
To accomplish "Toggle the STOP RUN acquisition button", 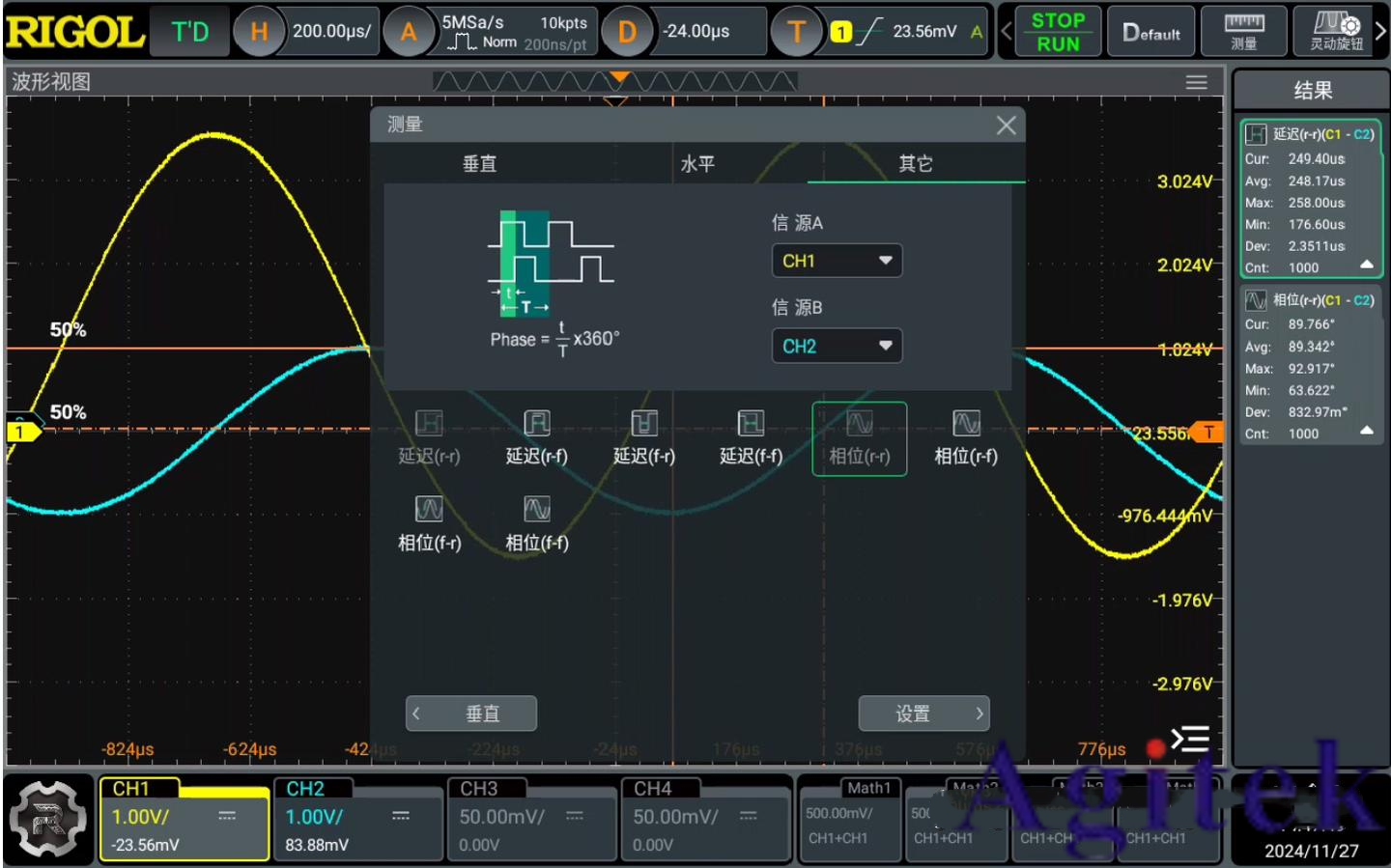I will click(x=1057, y=32).
